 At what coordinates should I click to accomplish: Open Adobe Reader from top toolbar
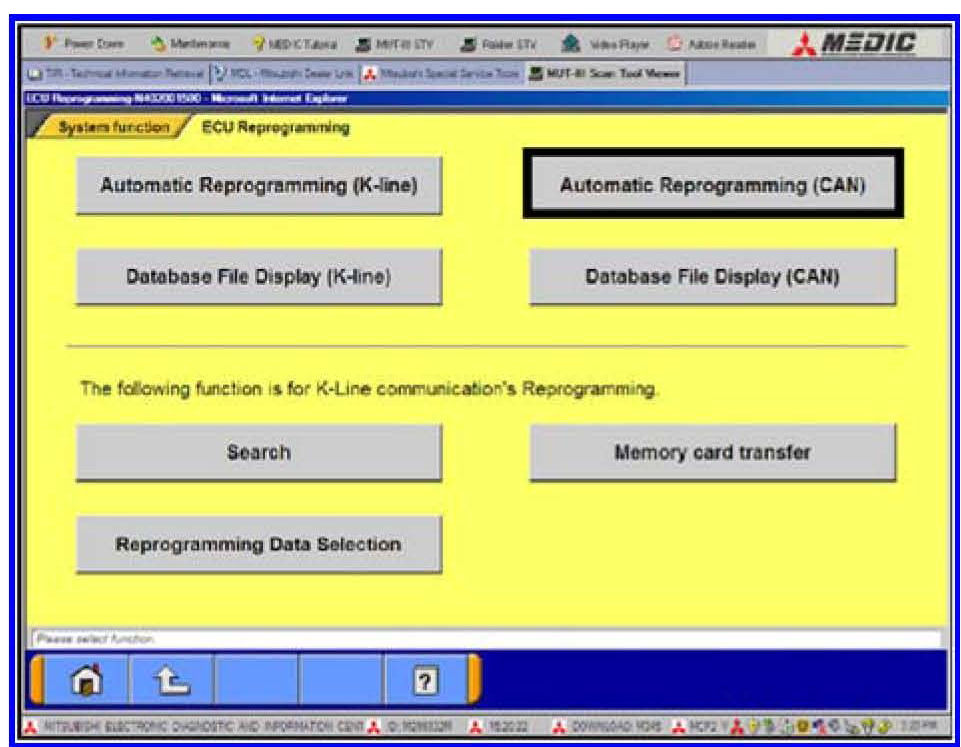pos(714,45)
